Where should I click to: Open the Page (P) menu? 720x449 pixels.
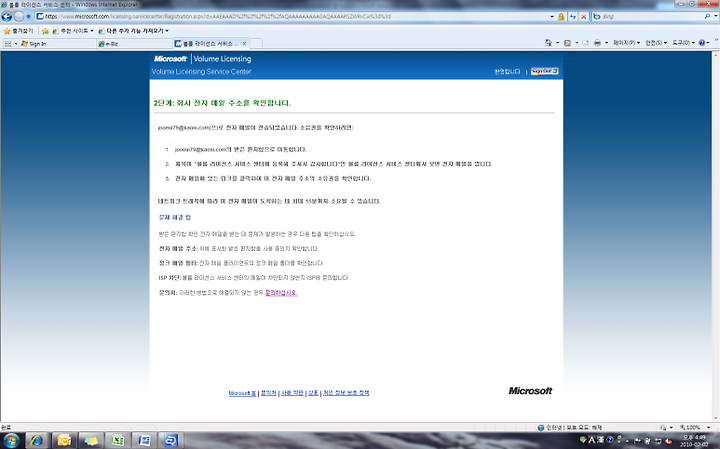click(x=626, y=43)
